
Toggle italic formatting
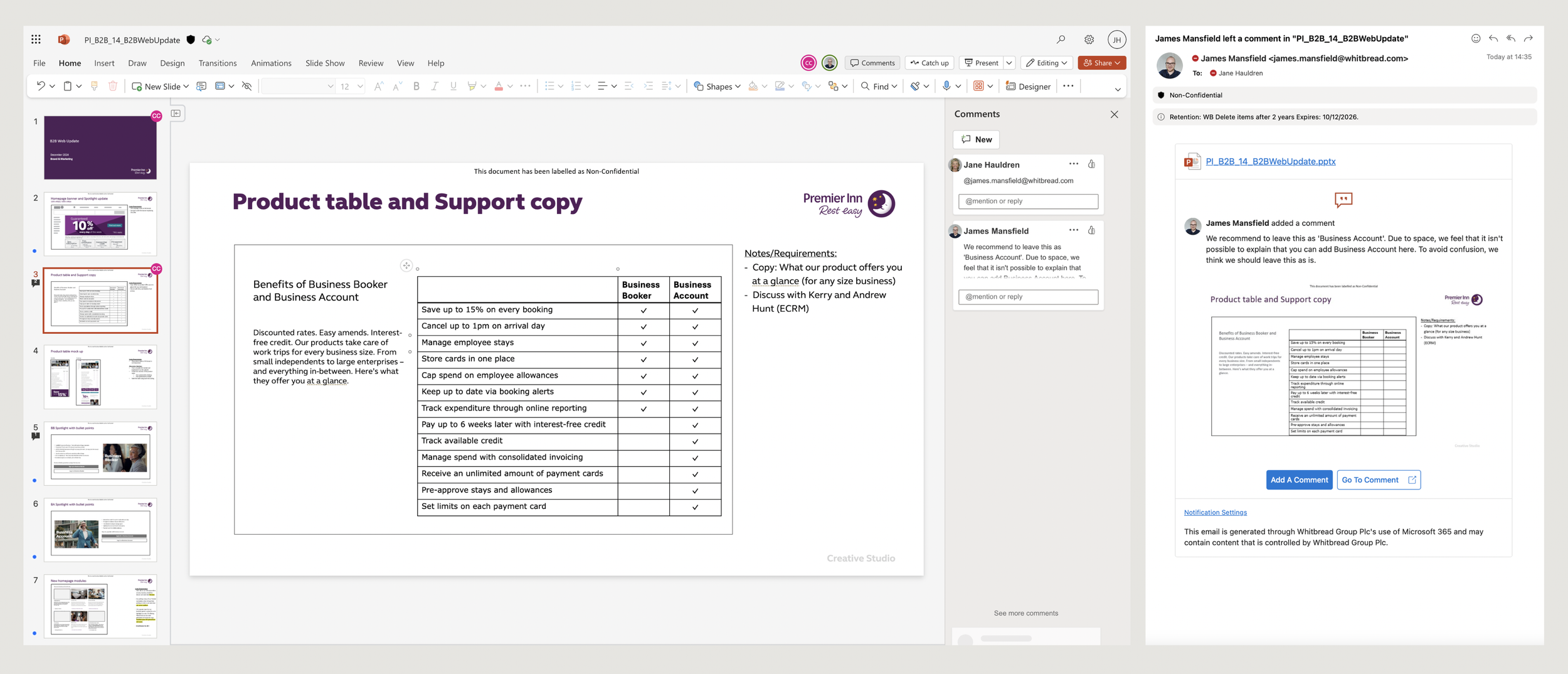[434, 87]
